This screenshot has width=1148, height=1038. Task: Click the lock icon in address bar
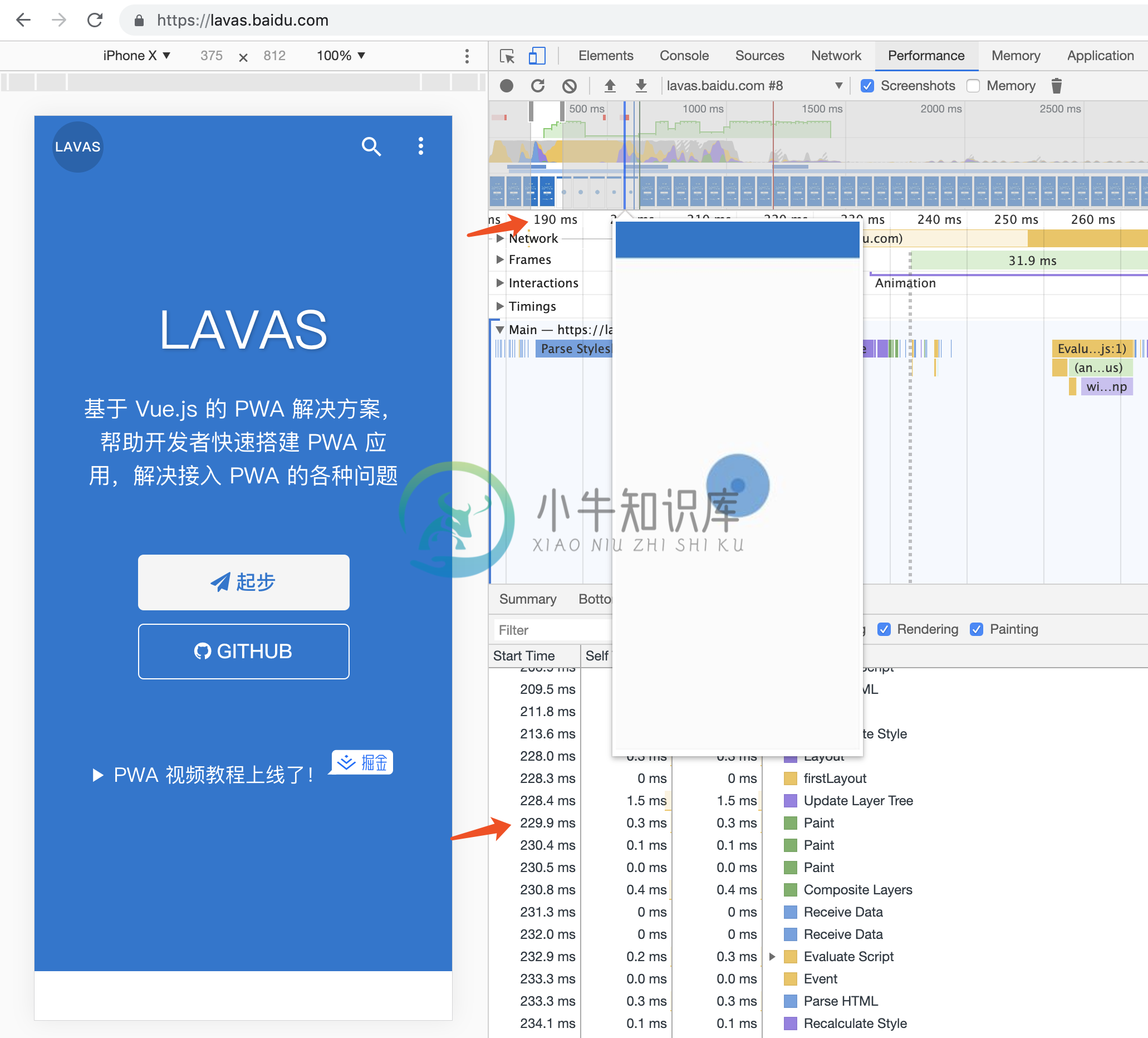[x=139, y=21]
